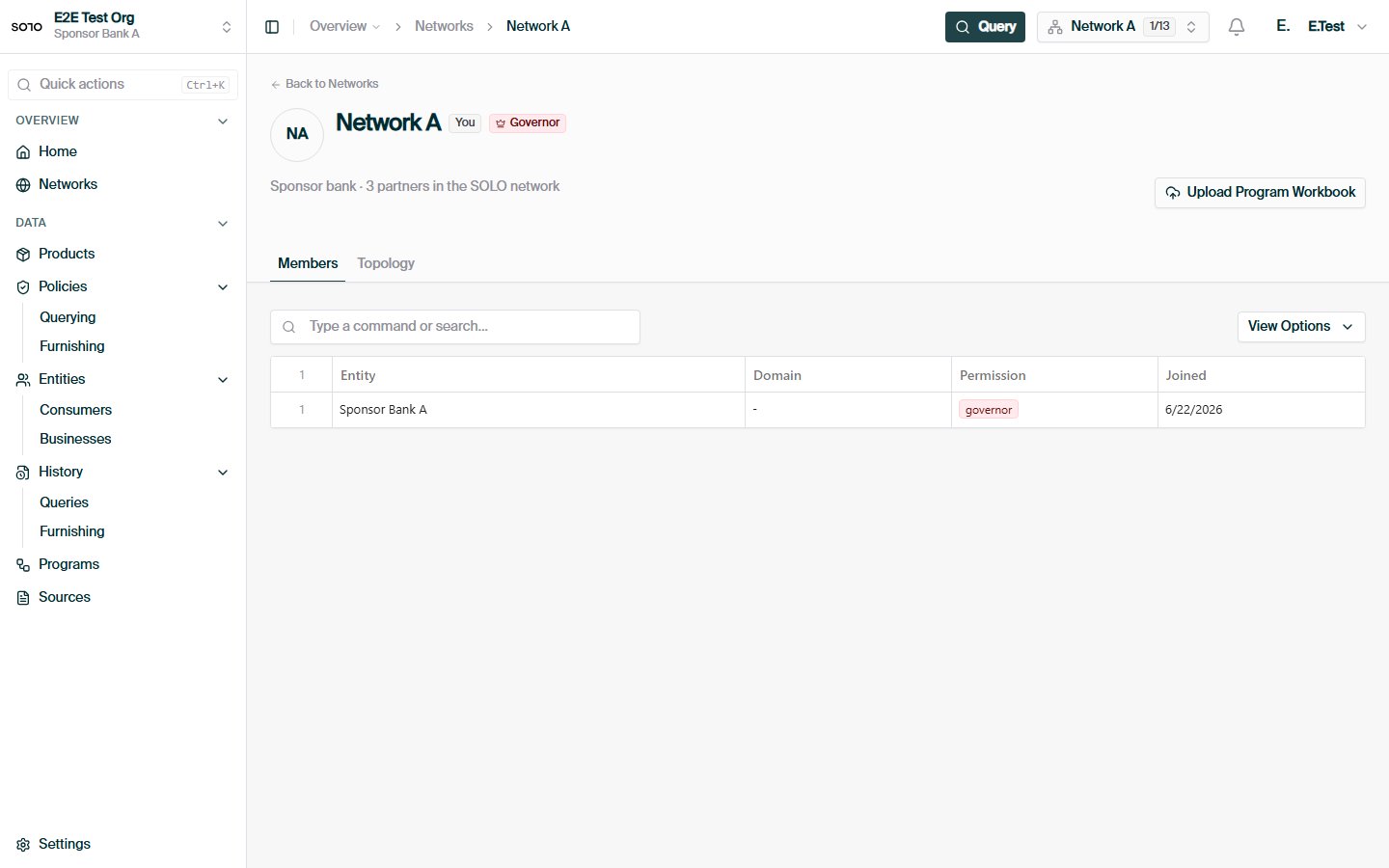This screenshot has height=868, width=1389.
Task: Collapse the Entities submenu chevron
Action: coord(223,380)
